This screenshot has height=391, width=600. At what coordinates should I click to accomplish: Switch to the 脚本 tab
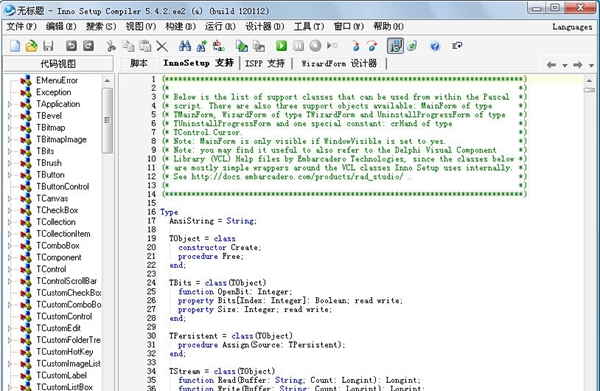click(x=139, y=63)
